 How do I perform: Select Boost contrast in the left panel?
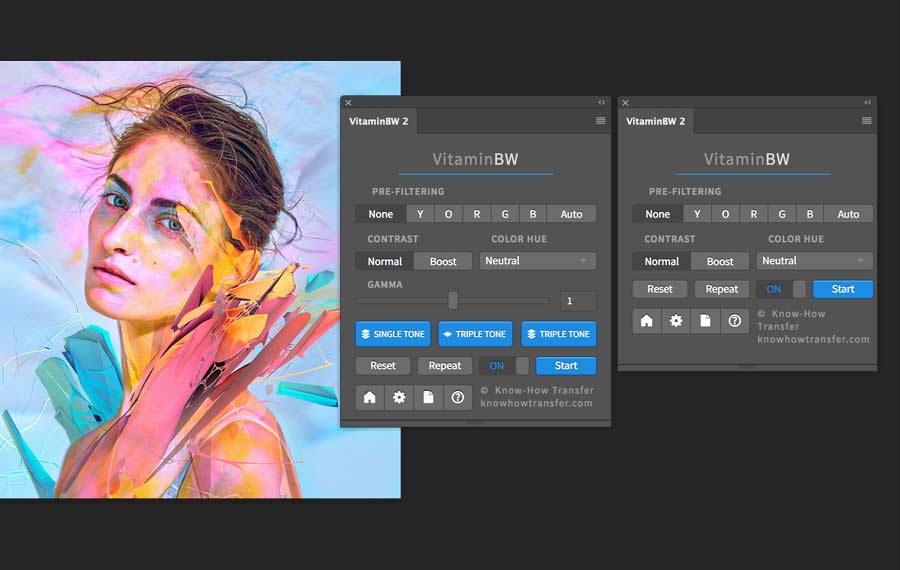click(443, 261)
